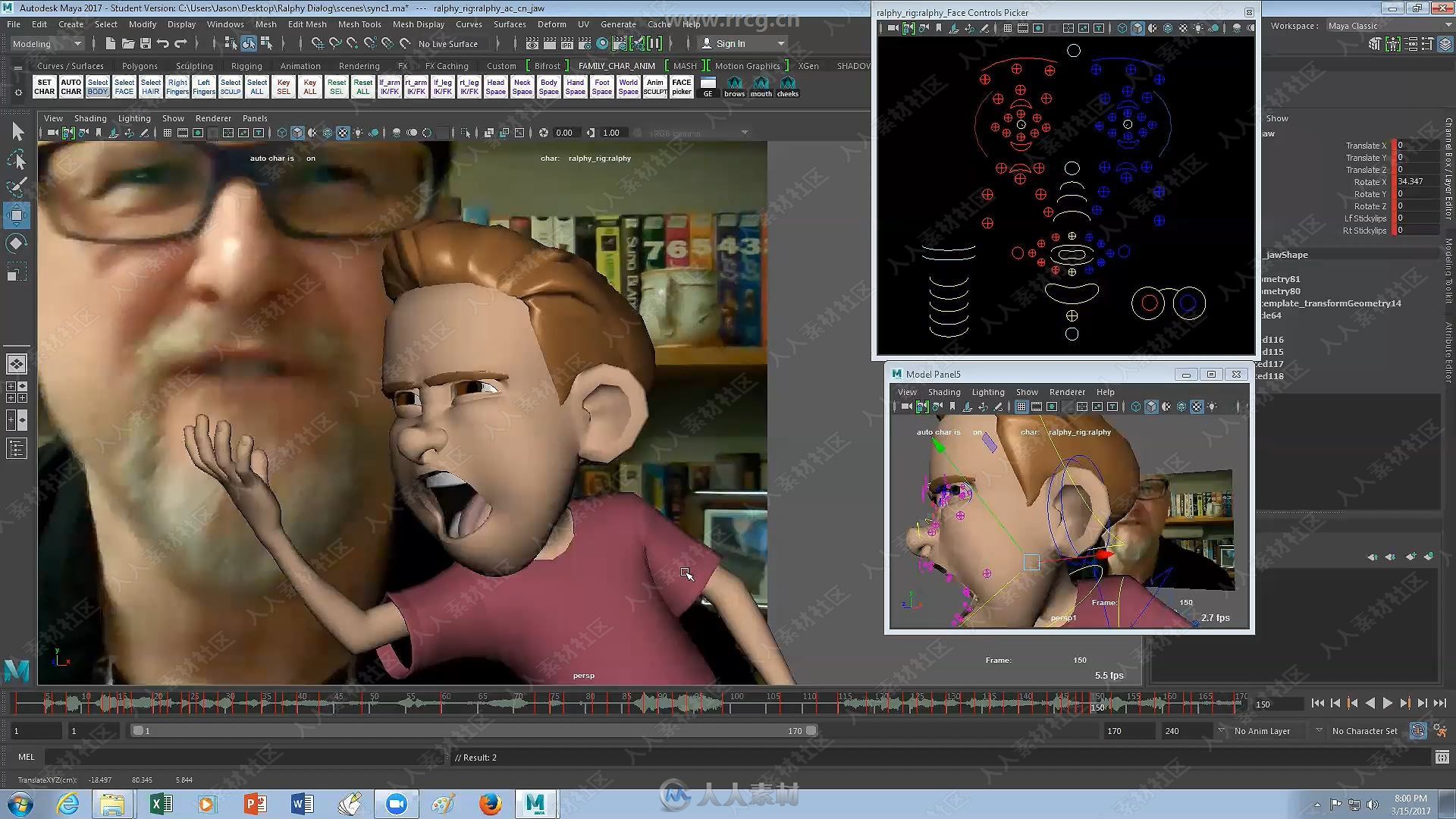Open the Modeling menu set dropdown
The image size is (1456, 819).
click(x=47, y=44)
